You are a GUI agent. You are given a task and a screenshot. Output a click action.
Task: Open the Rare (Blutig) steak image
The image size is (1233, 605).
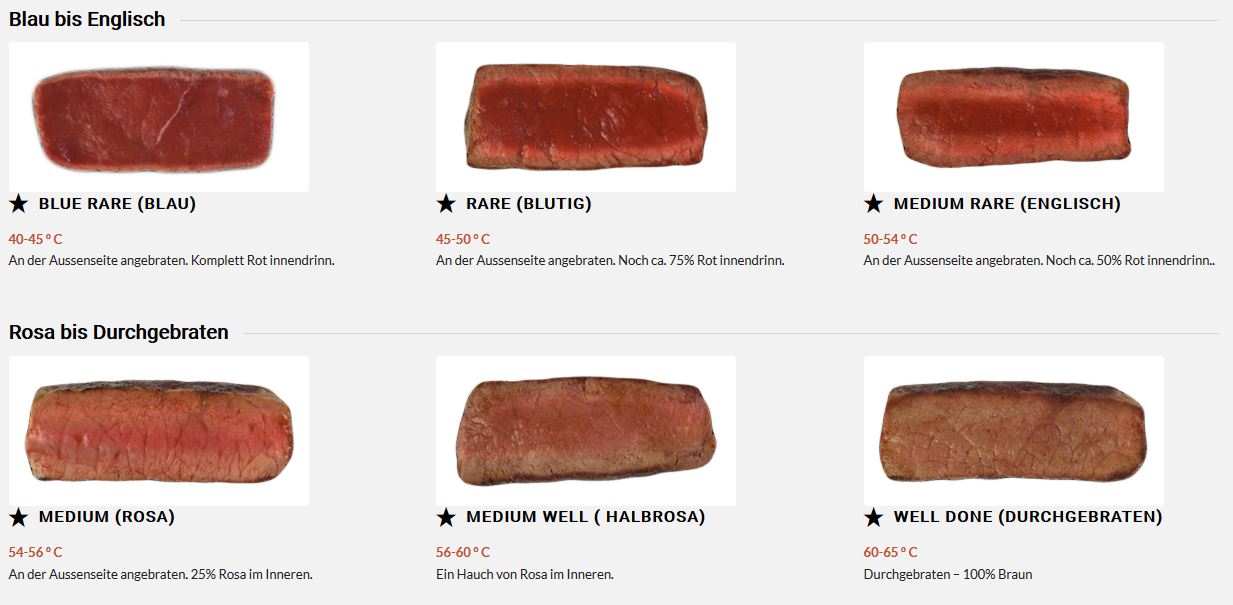coord(585,117)
